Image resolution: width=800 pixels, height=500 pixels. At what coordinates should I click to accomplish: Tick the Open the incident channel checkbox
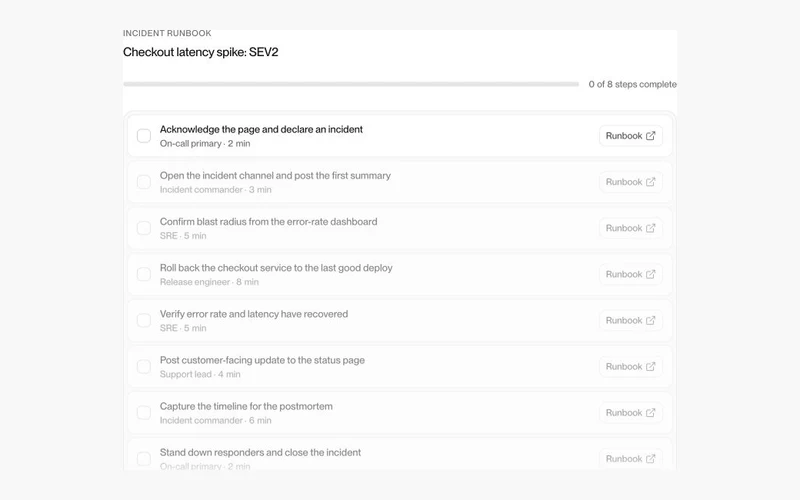coord(144,182)
